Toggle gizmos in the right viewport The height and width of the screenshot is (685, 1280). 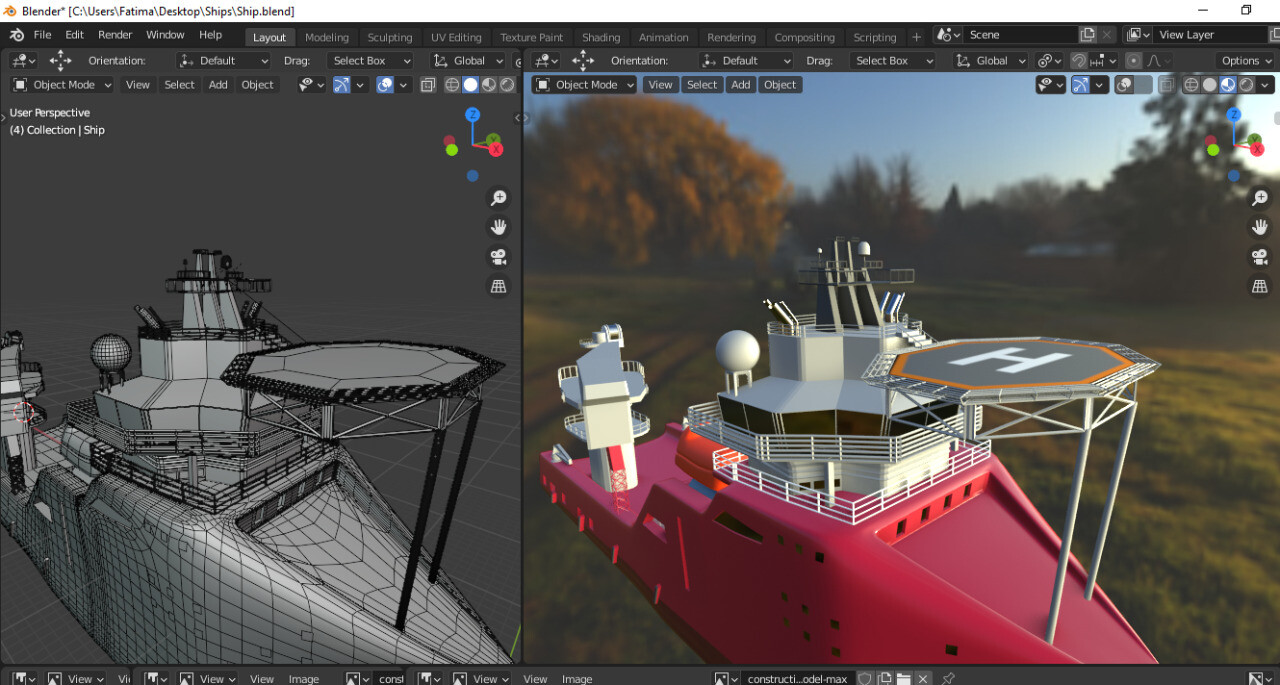pyautogui.click(x=1080, y=85)
